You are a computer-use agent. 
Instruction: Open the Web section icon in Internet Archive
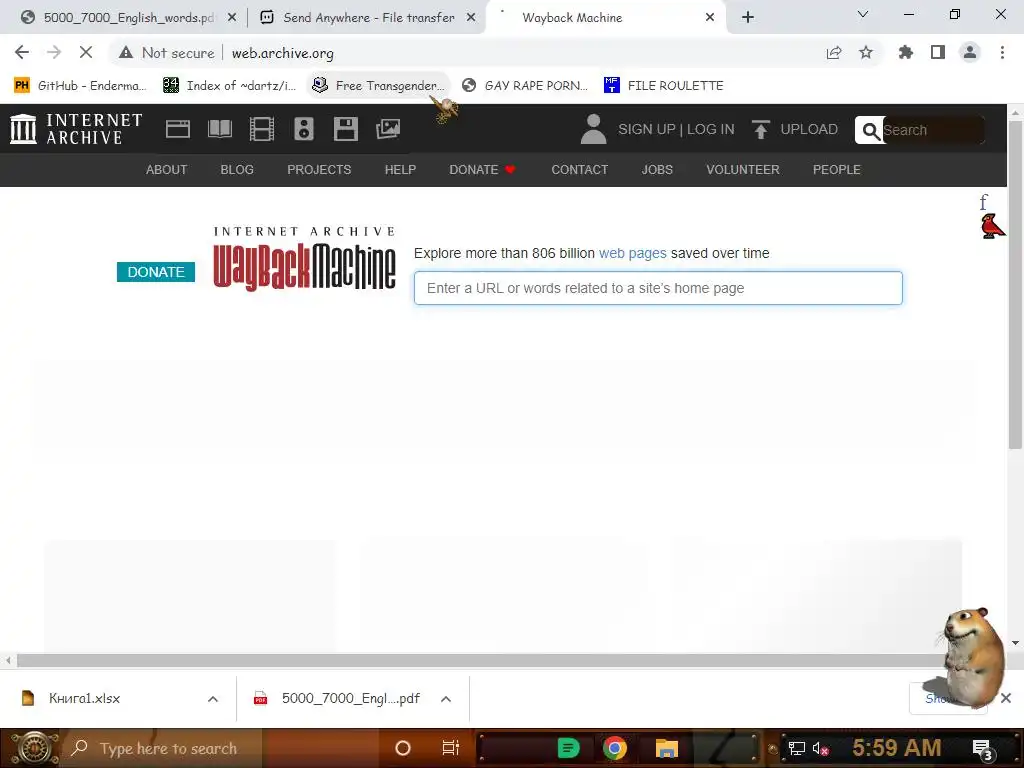(178, 129)
